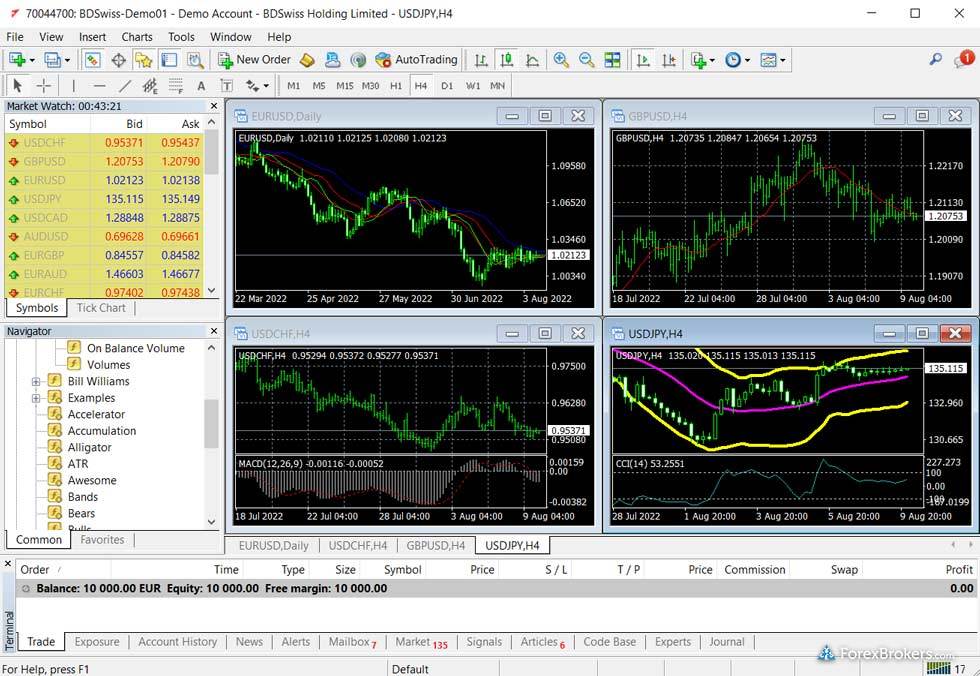This screenshot has width=980, height=676.
Task: Select the Text (A) drawing tool
Action: click(x=201, y=86)
